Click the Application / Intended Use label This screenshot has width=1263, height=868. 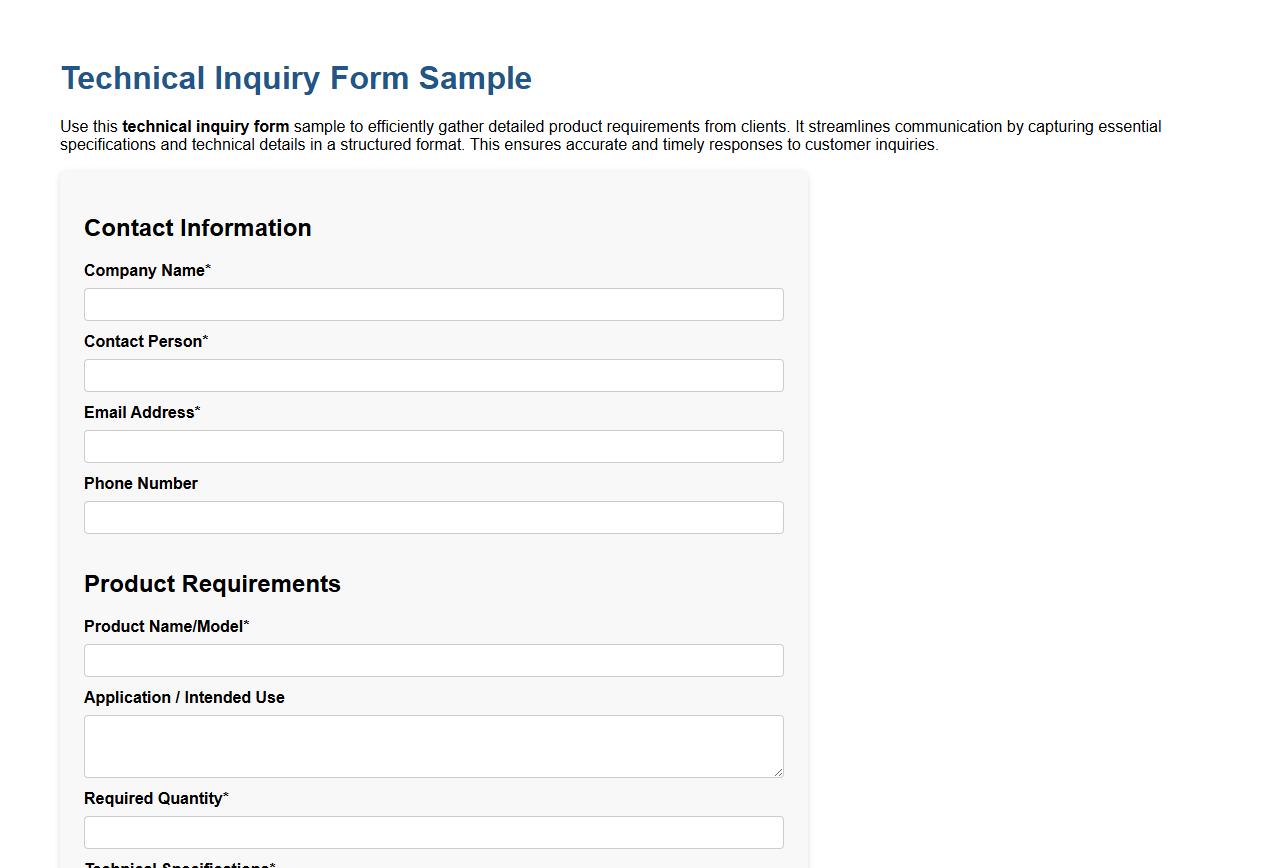(x=184, y=697)
